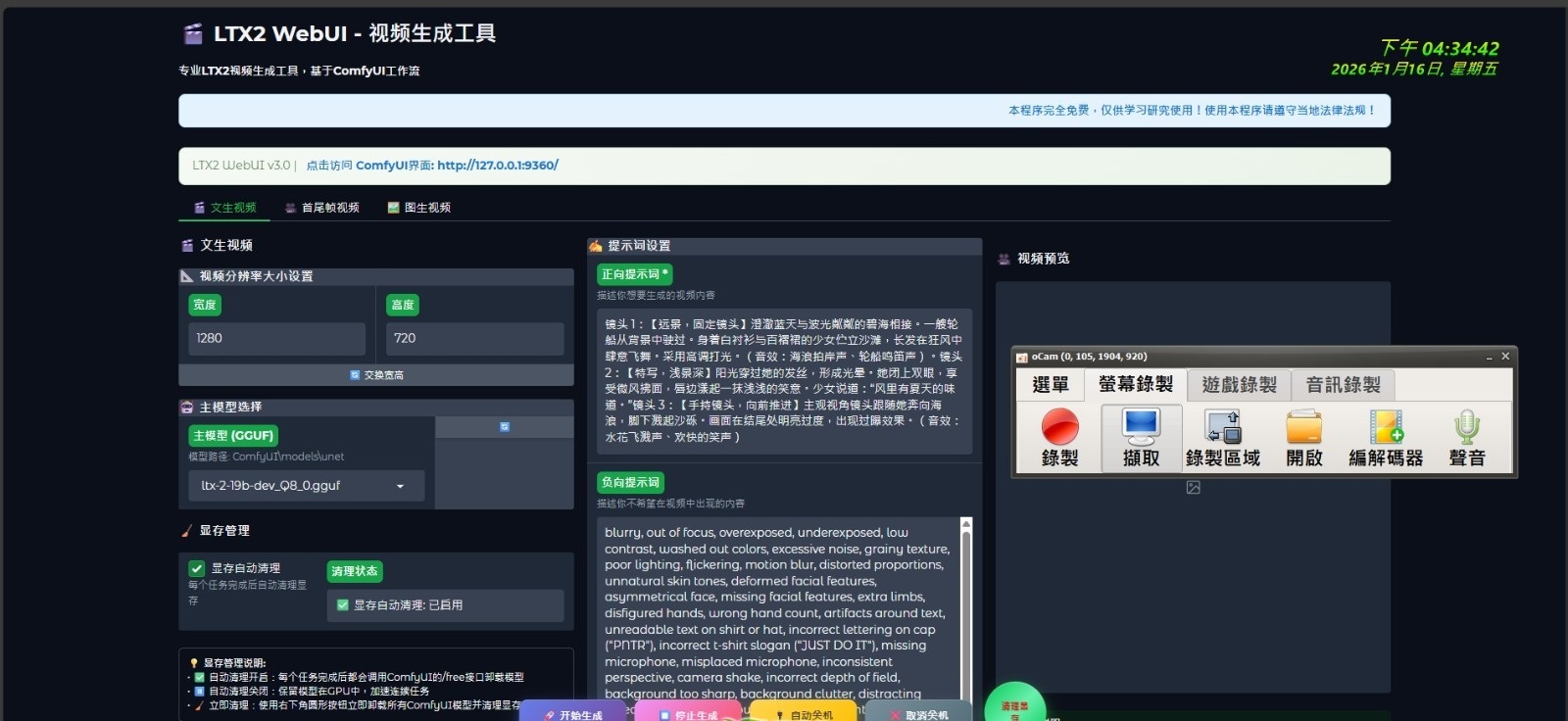Click the 取消关机 cancel shutdown button

tap(919, 713)
